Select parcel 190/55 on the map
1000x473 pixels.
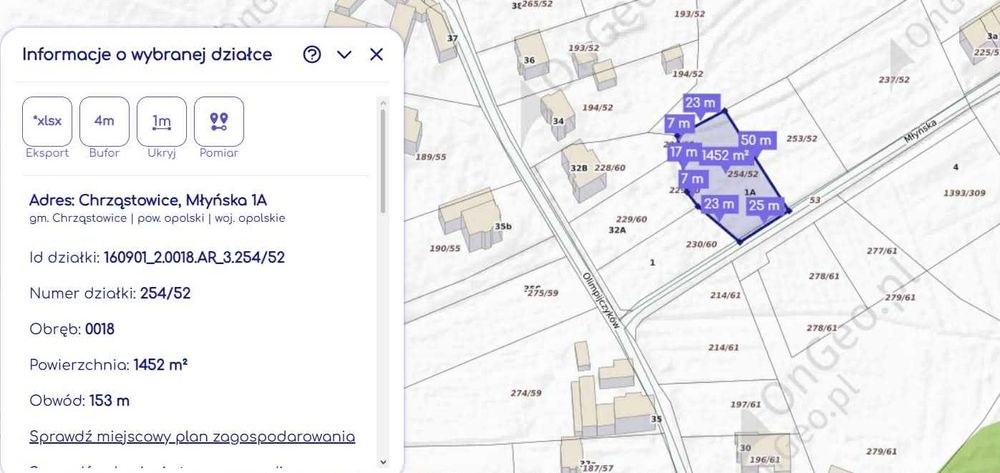point(445,249)
